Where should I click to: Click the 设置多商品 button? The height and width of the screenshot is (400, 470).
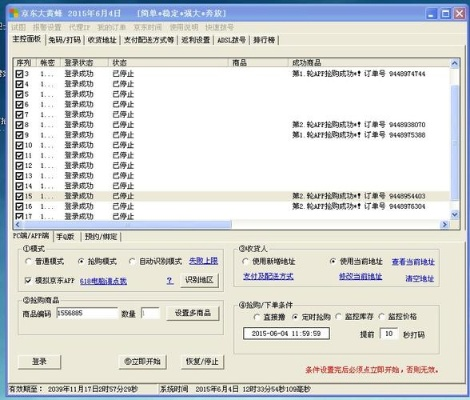193,313
